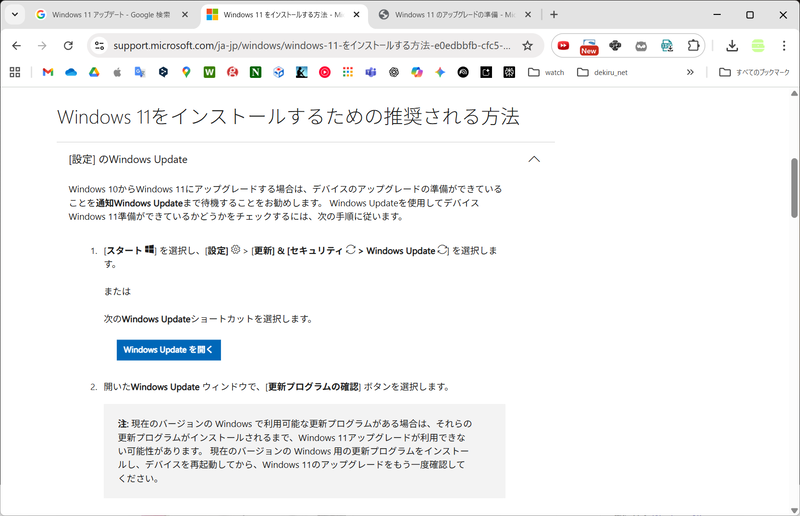The height and width of the screenshot is (516, 800).
Task: Click the address bar URL
Action: pos(311,46)
